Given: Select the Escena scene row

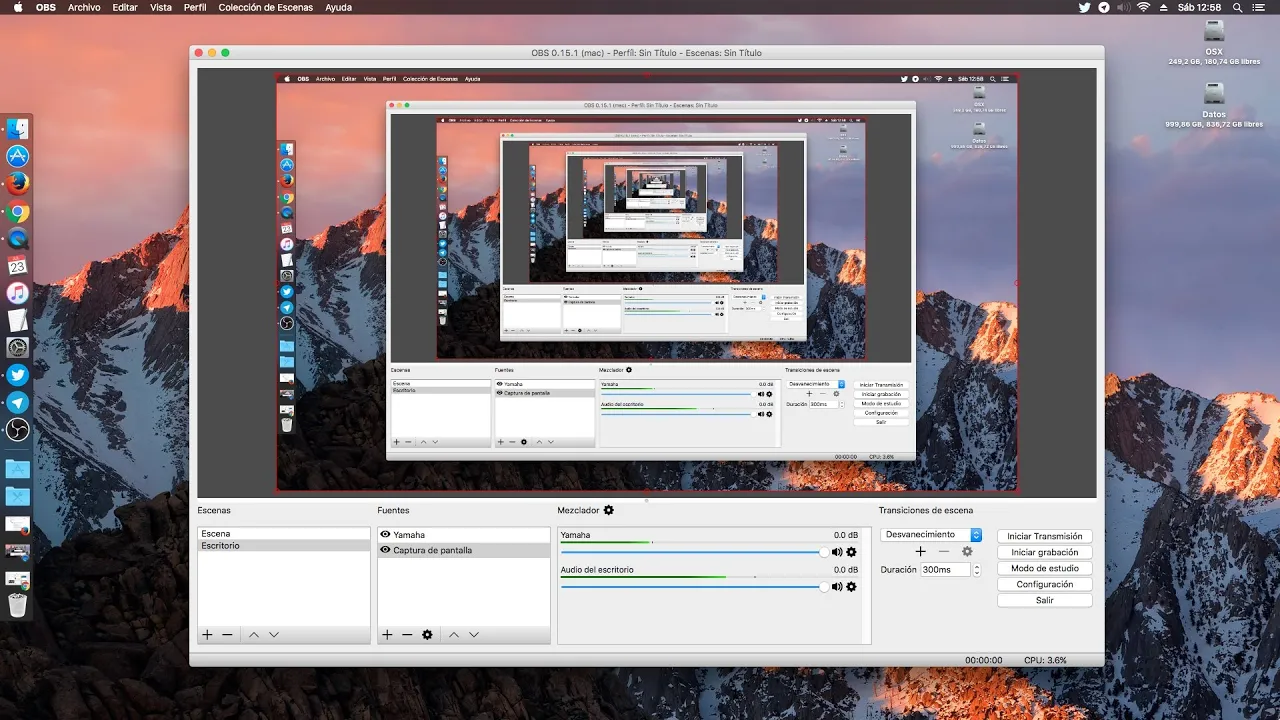Looking at the screenshot, I should [284, 534].
